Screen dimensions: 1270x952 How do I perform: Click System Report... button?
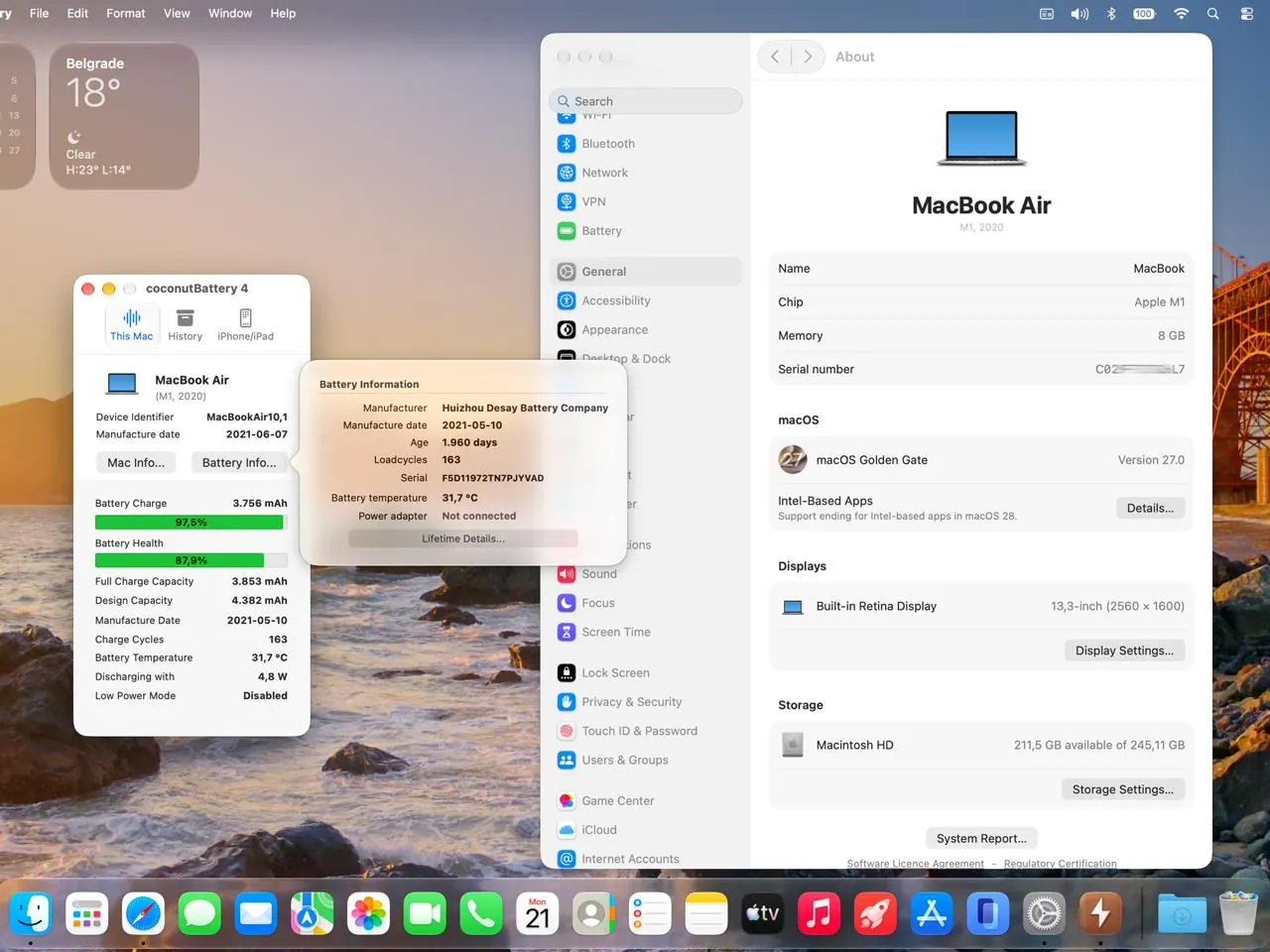pos(981,838)
